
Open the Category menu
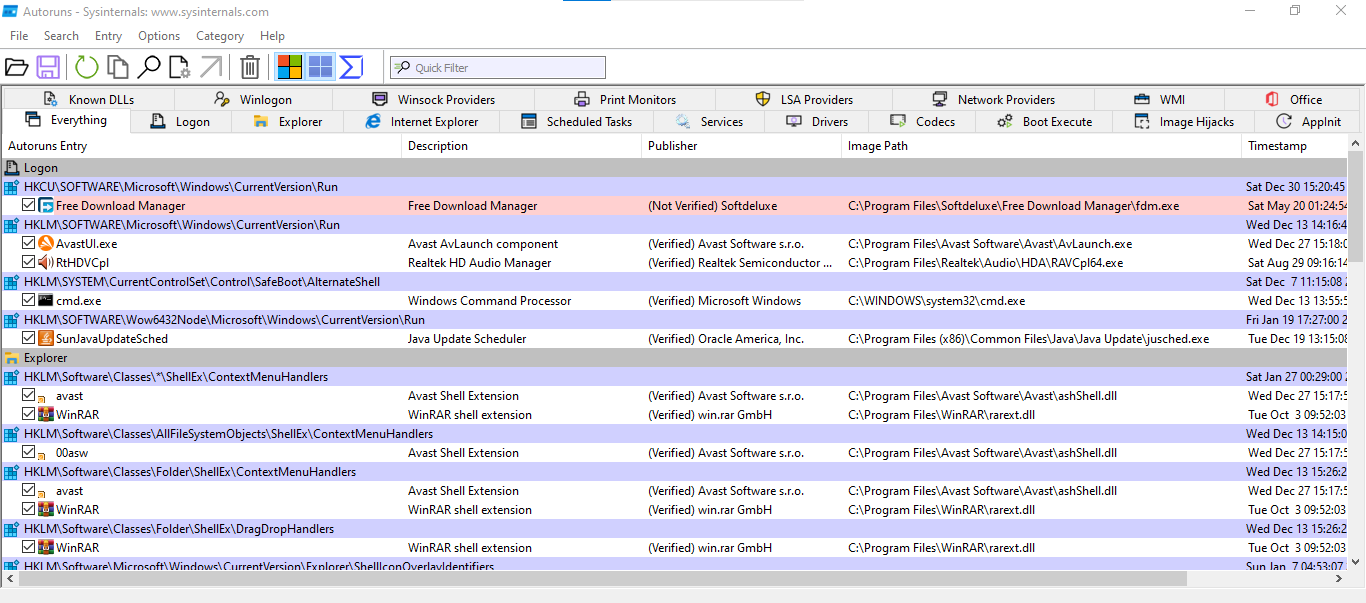pyautogui.click(x=220, y=36)
